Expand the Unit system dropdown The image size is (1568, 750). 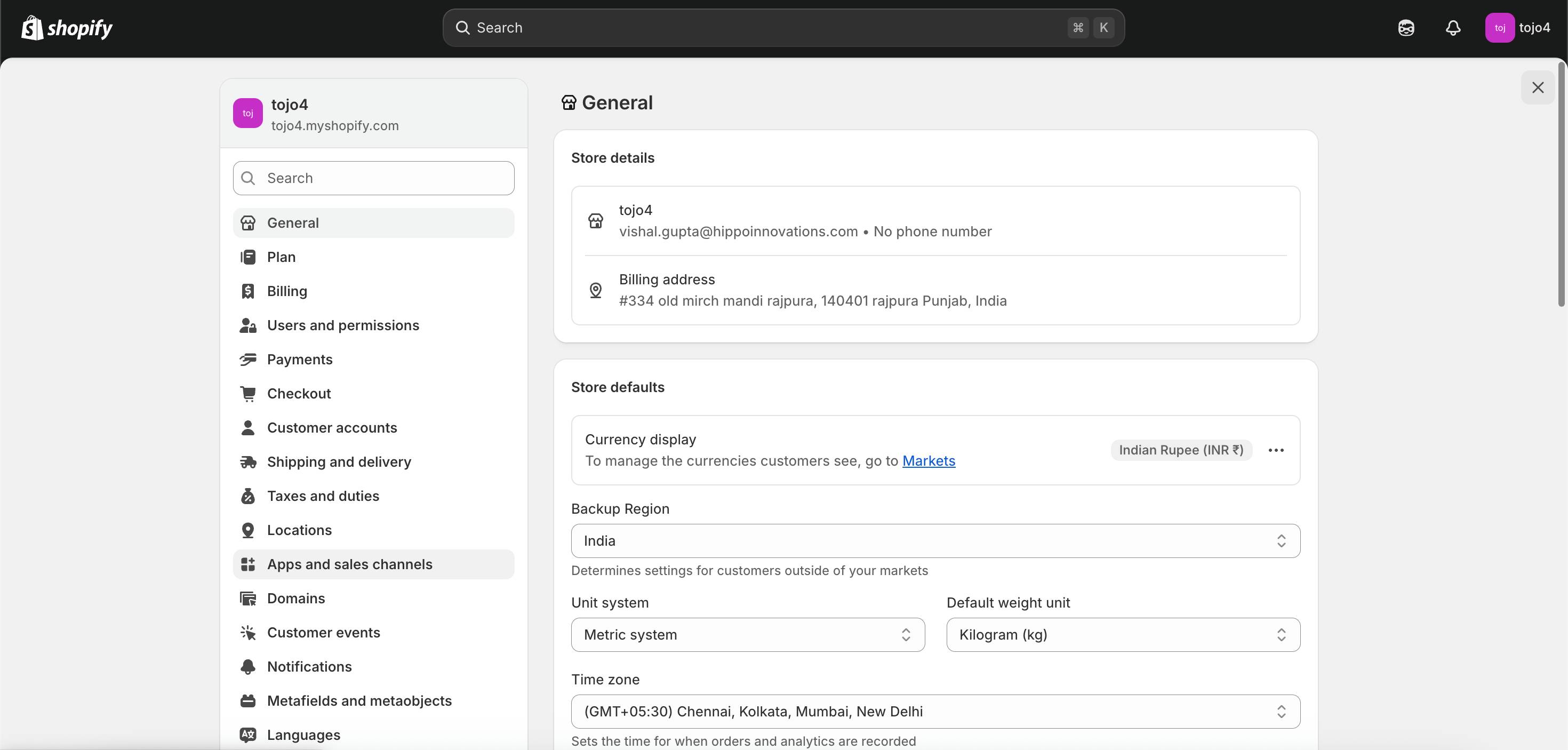[748, 635]
